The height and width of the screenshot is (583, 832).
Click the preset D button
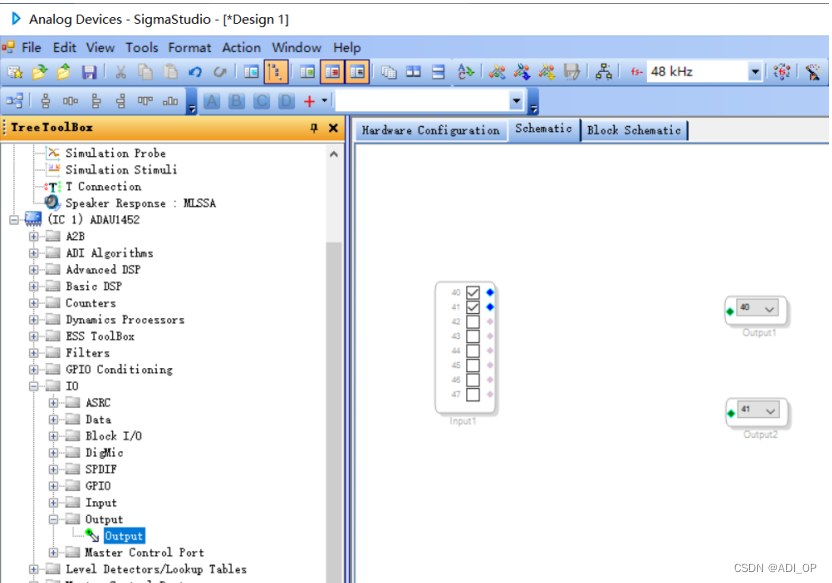tap(286, 101)
